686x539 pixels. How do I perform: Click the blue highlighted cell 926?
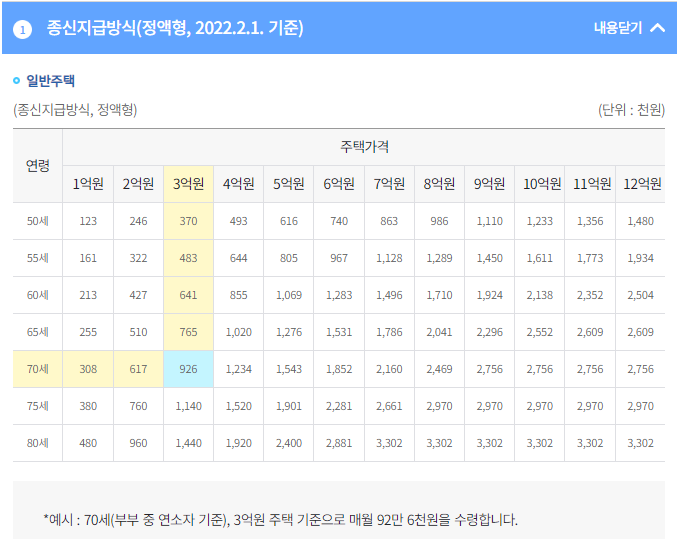tap(189, 369)
